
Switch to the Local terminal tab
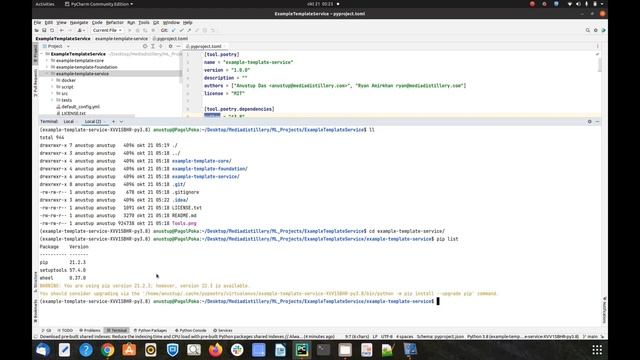tap(69, 122)
